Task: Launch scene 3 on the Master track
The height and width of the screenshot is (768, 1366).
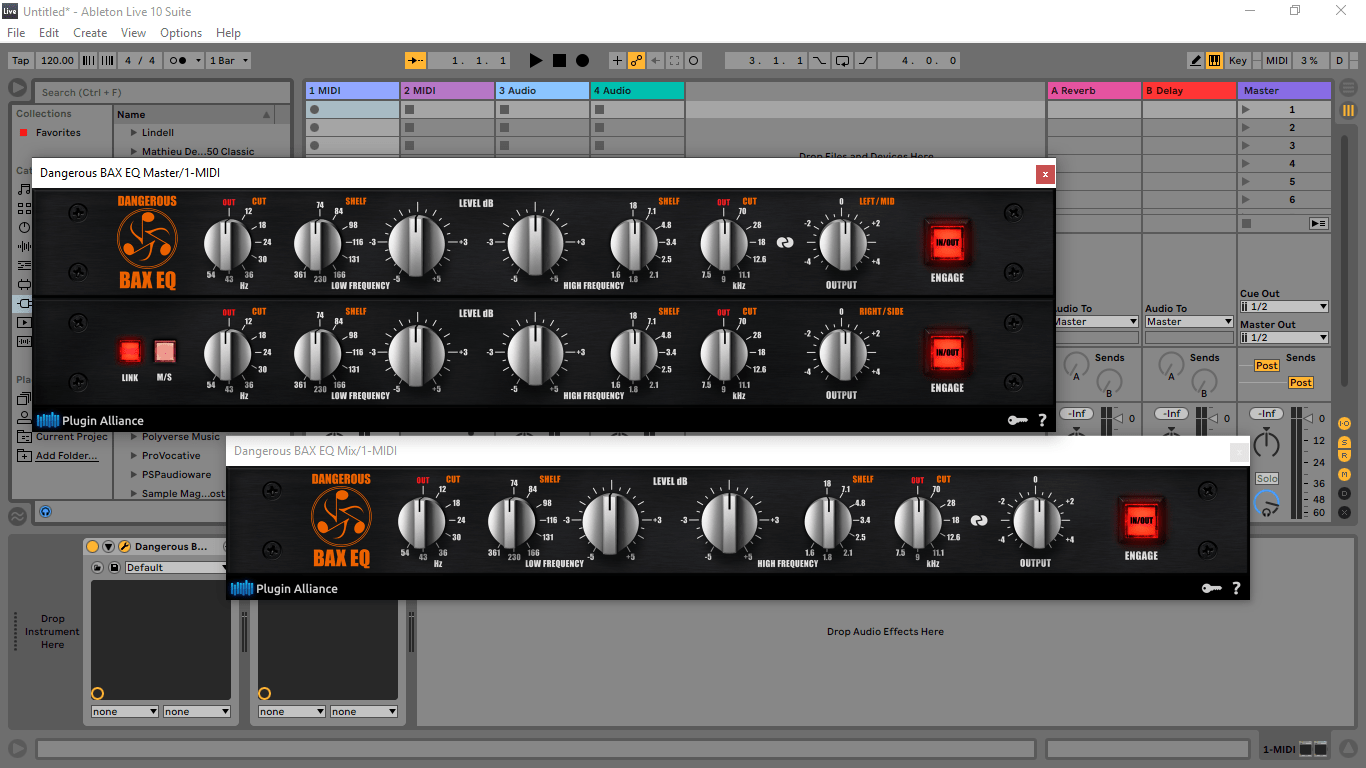Action: [x=1245, y=146]
